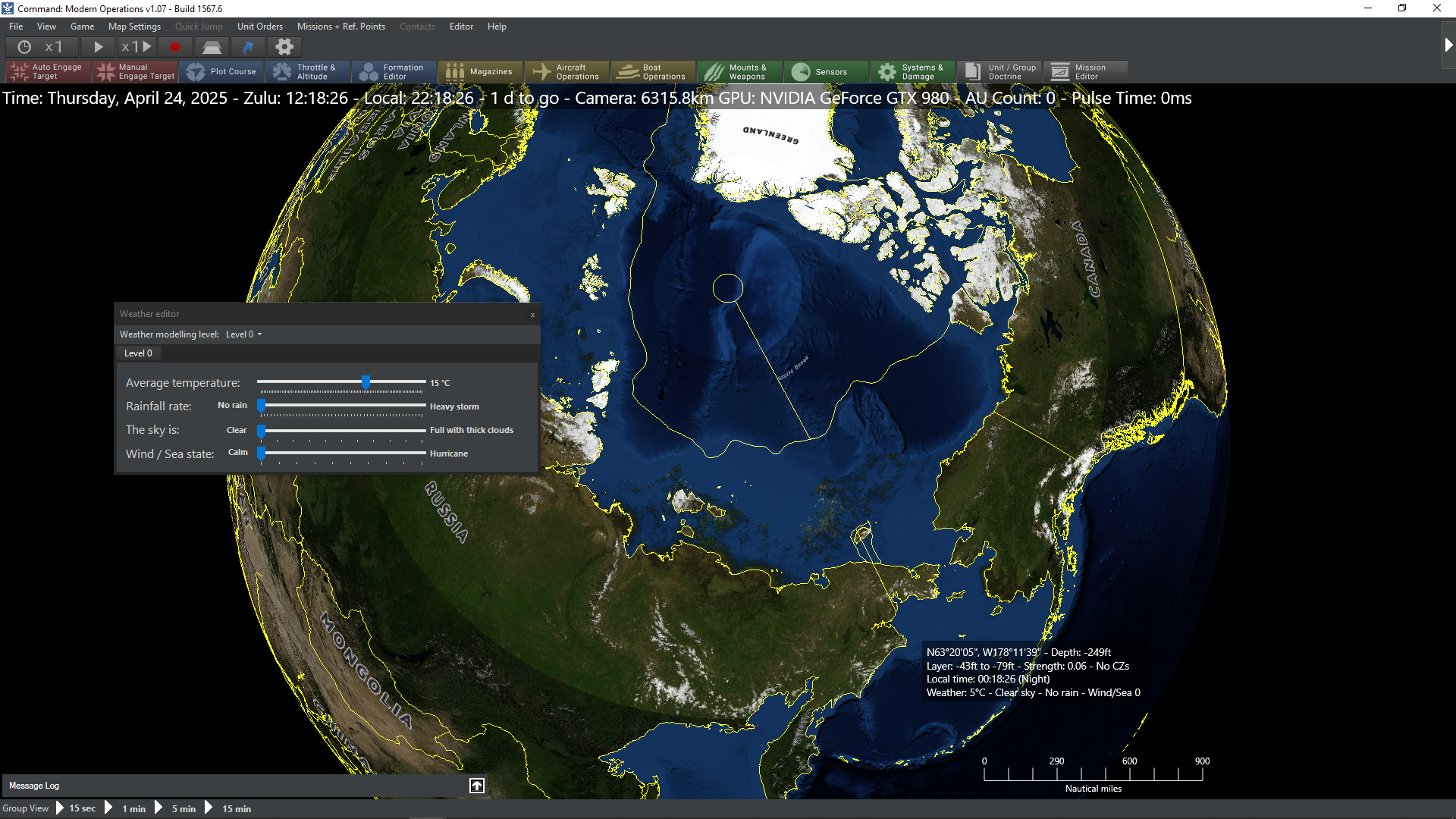The image size is (1456, 819).
Task: Restore down the application window
Action: tap(1402, 8)
